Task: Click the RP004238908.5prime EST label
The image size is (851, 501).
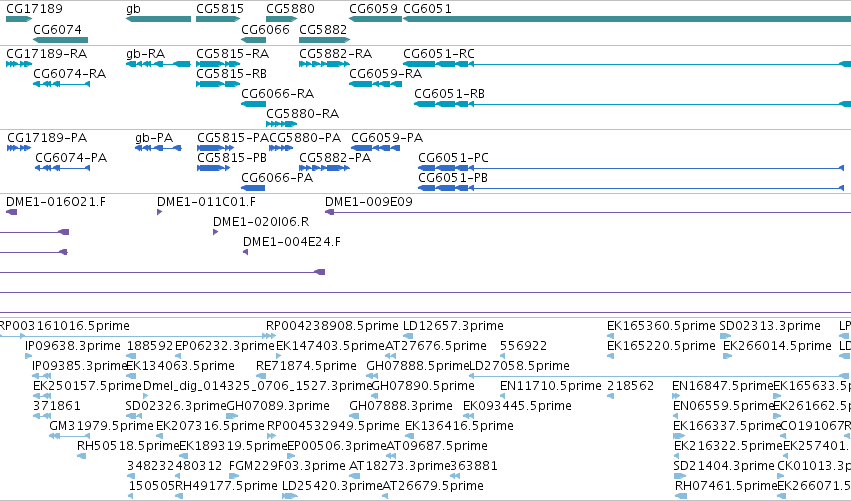Action: pyautogui.click(x=332, y=326)
